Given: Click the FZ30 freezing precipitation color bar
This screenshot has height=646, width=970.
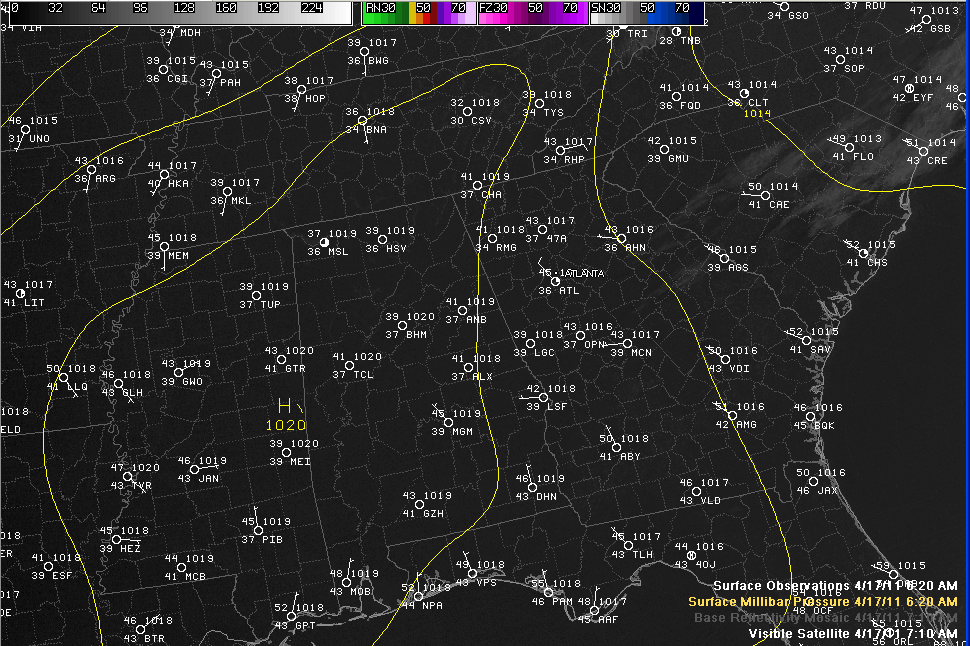Looking at the screenshot, I should [x=532, y=13].
